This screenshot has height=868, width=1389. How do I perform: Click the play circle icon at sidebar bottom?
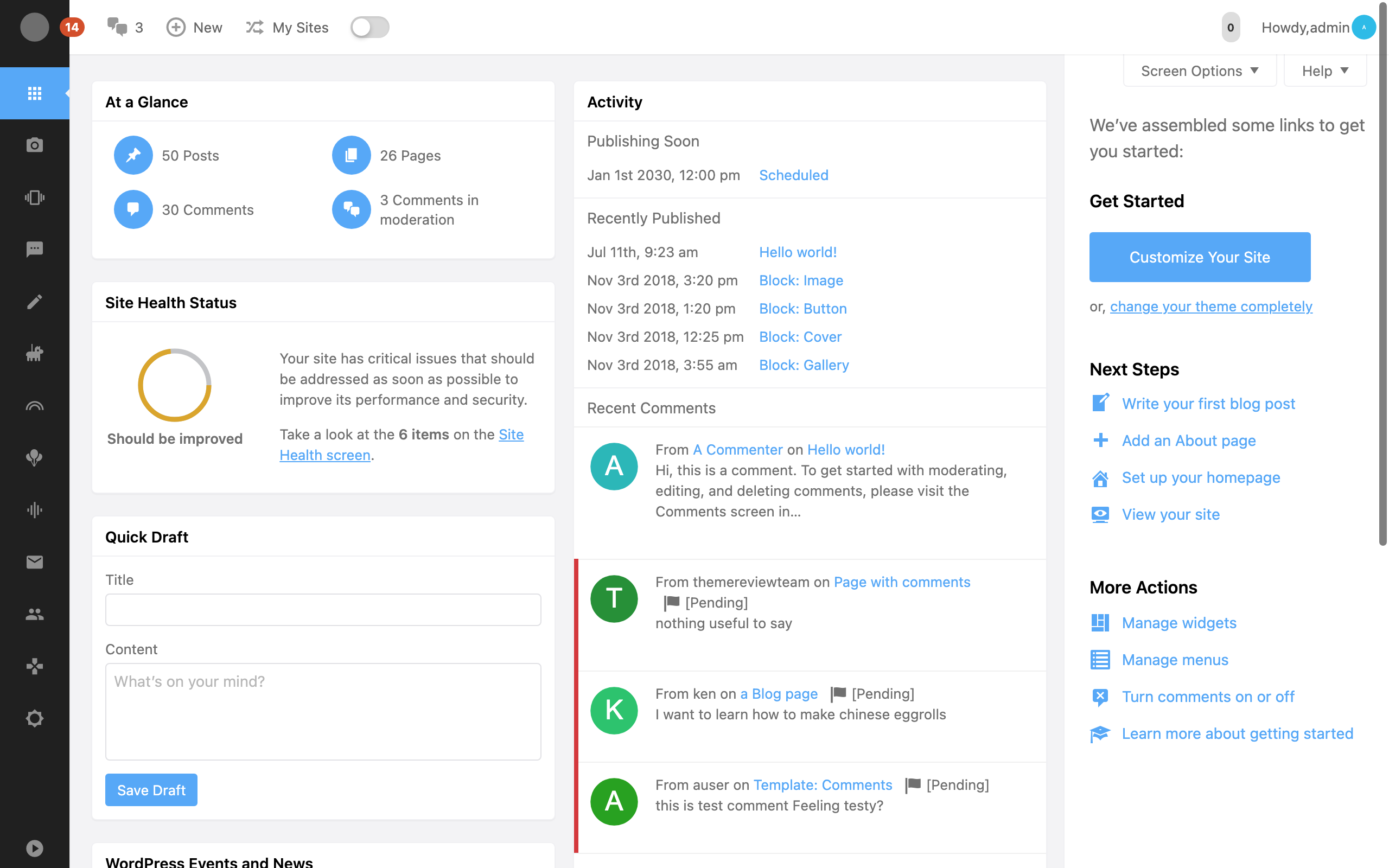pyautogui.click(x=34, y=848)
